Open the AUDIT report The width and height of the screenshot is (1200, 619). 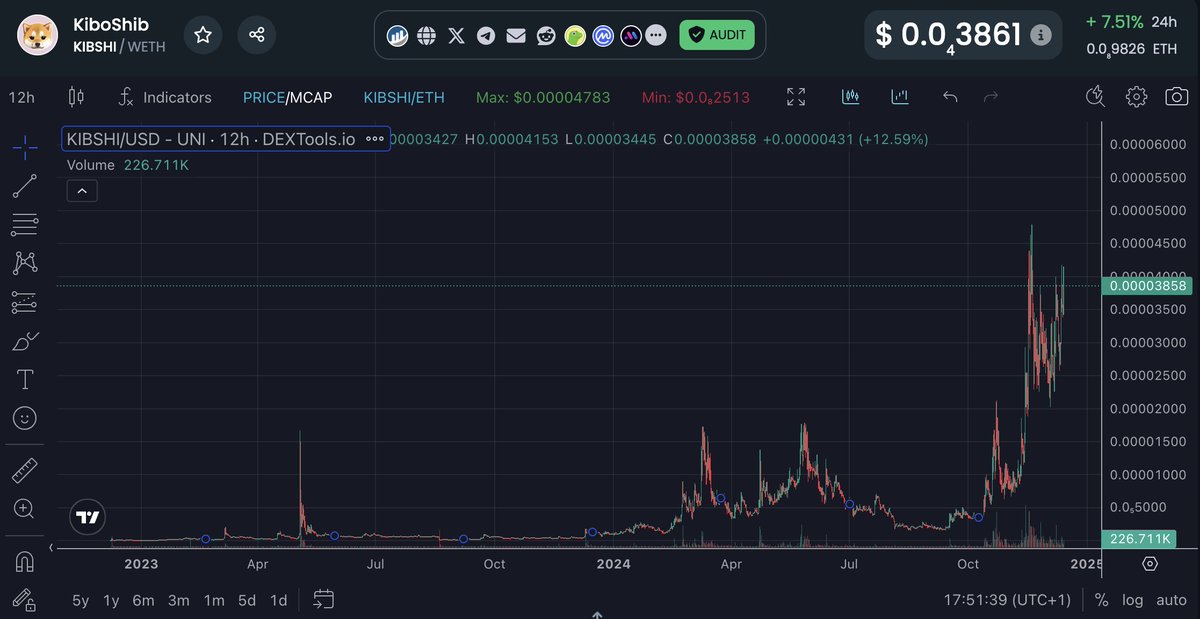tap(717, 35)
